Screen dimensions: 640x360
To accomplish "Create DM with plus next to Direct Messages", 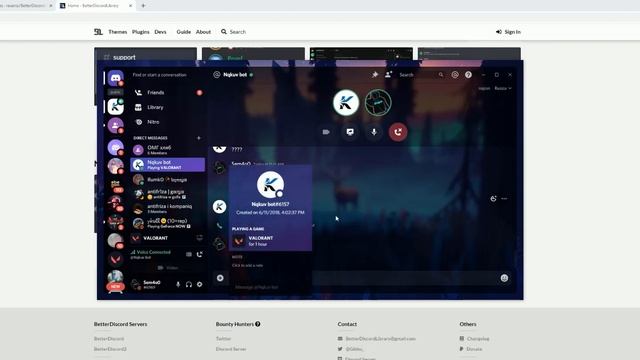I will click(199, 138).
